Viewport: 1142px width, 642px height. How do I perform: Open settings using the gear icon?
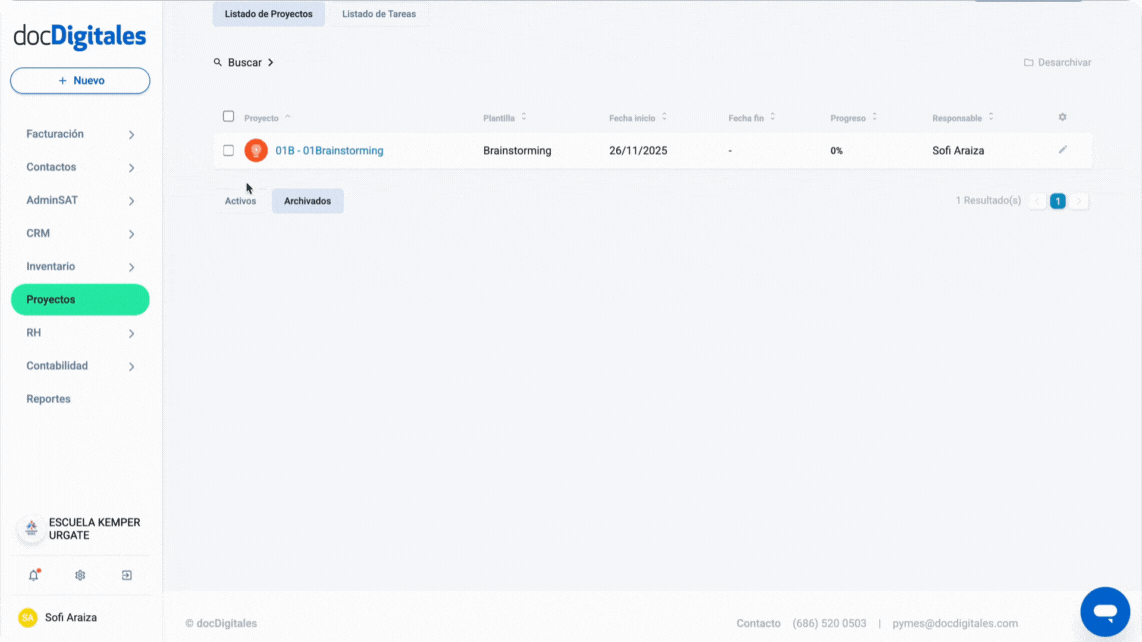[x=79, y=575]
